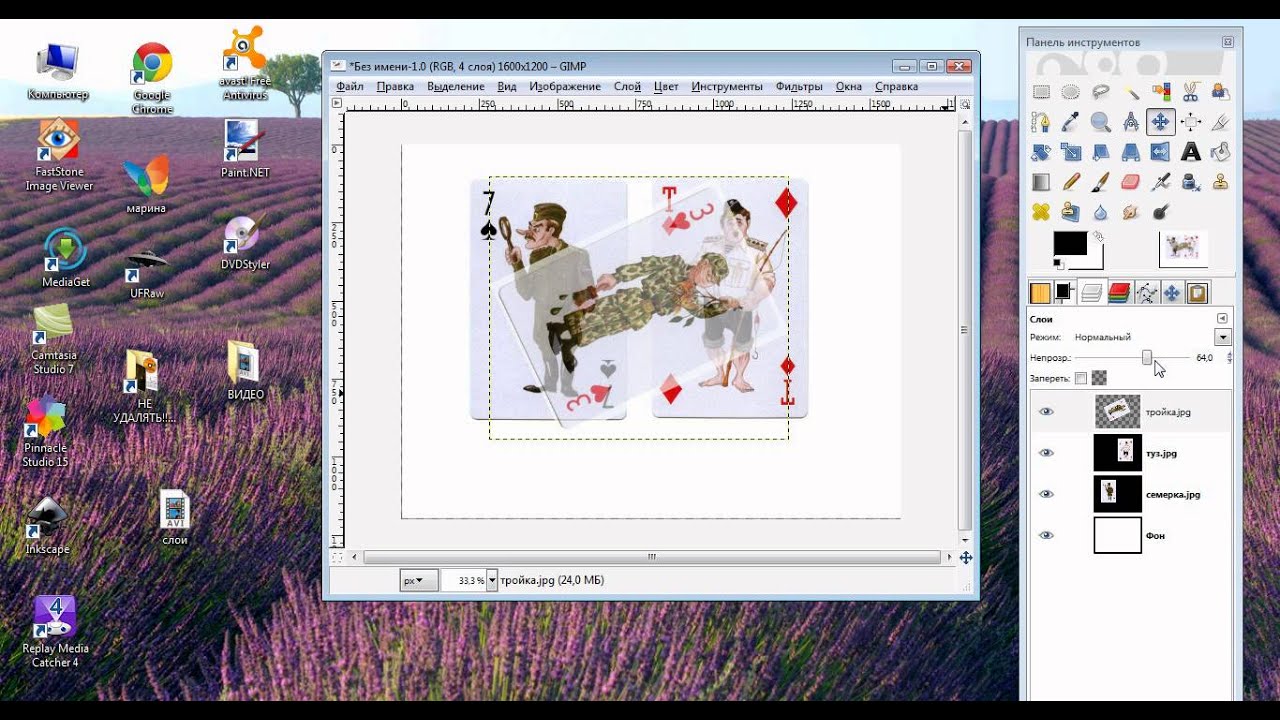Select the Crop knife tool
The width and height of the screenshot is (1280, 720).
(1220, 122)
